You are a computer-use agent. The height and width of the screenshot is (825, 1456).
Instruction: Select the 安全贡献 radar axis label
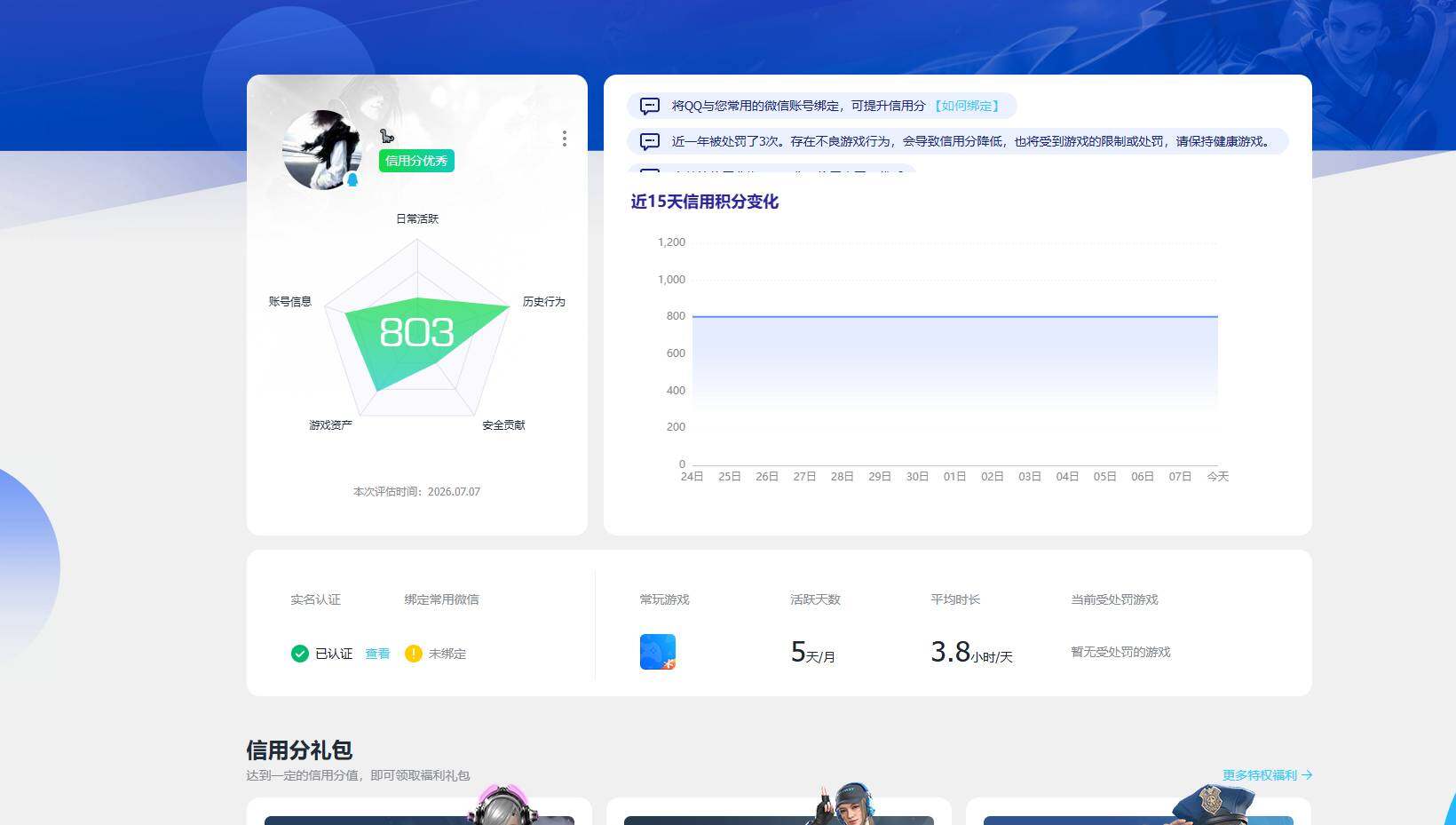coord(503,425)
